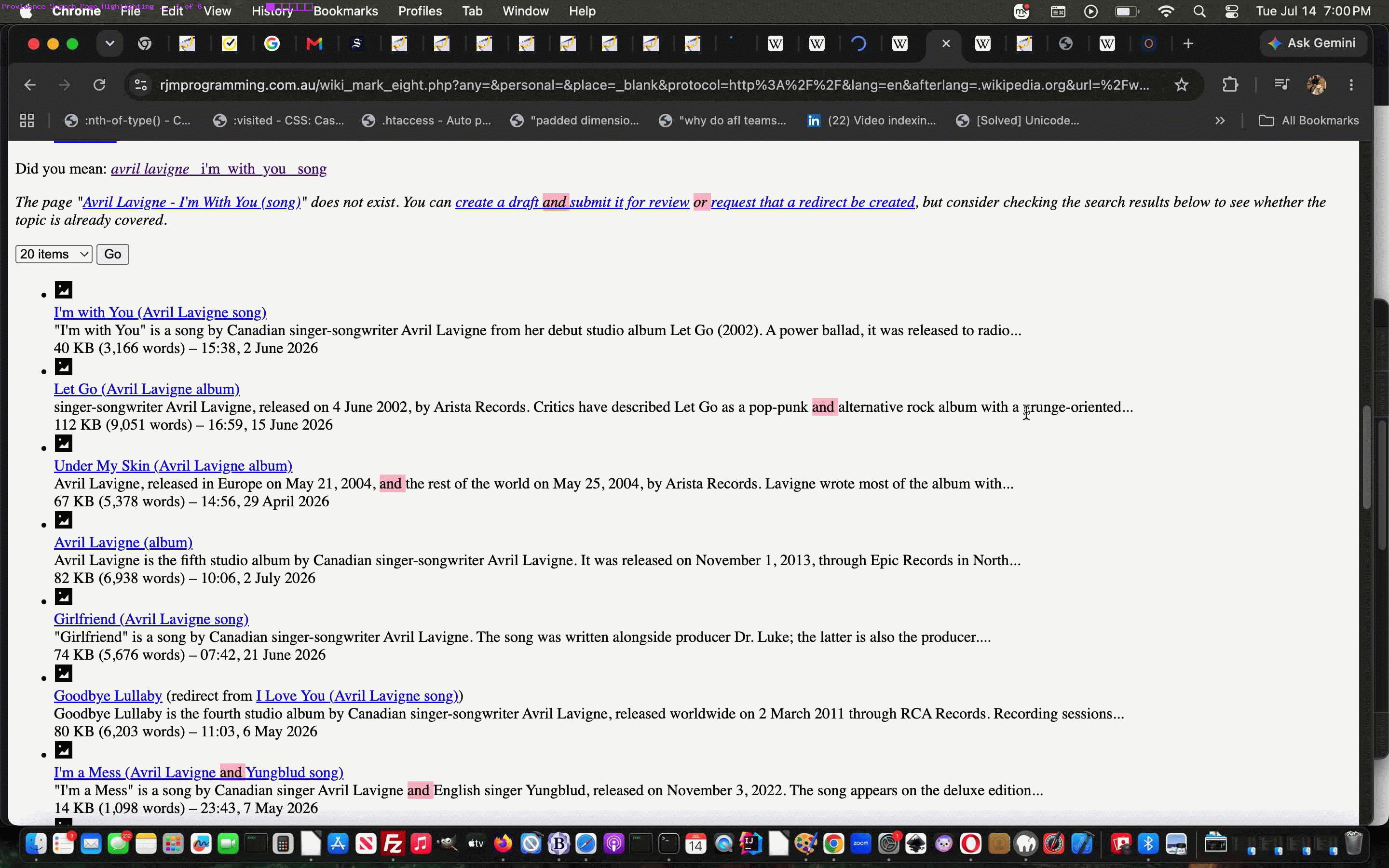Viewport: 1389px width, 868px height.
Task: Bookmark this page with the star
Action: 1181,85
